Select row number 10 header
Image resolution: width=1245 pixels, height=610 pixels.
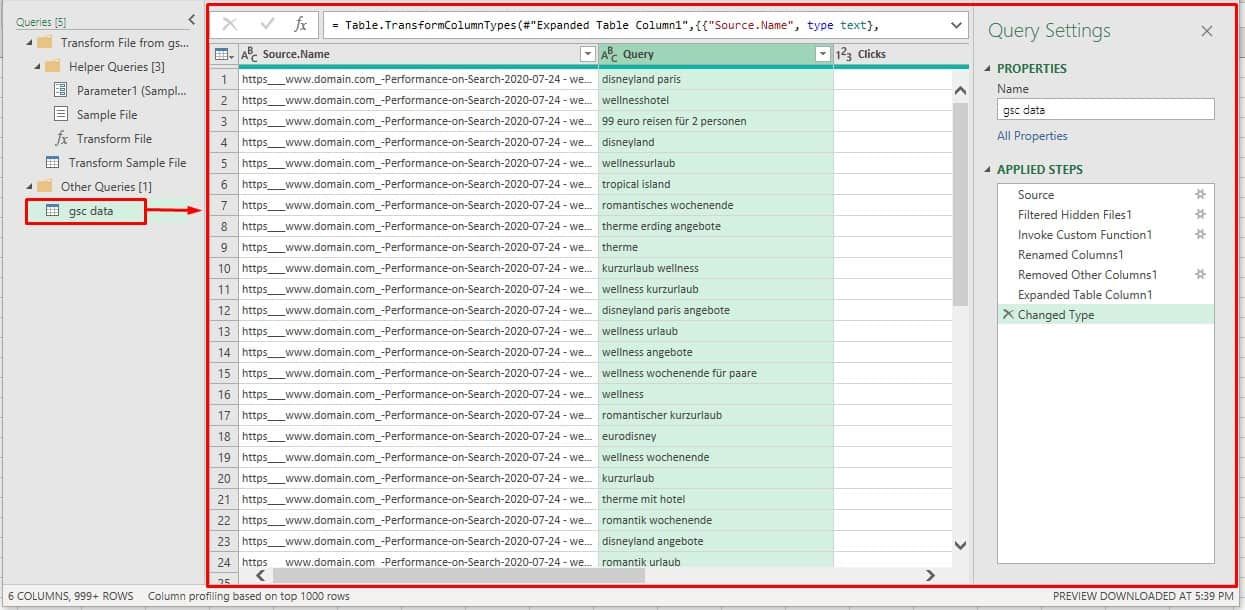point(224,268)
